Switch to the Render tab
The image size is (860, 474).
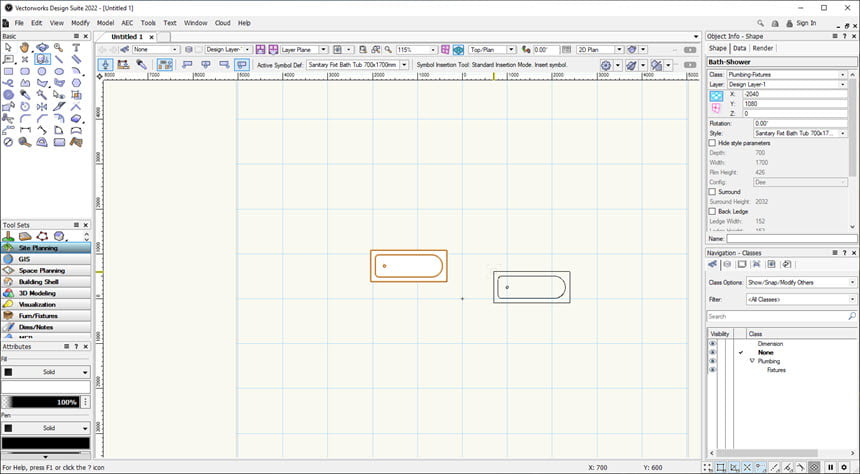(762, 48)
